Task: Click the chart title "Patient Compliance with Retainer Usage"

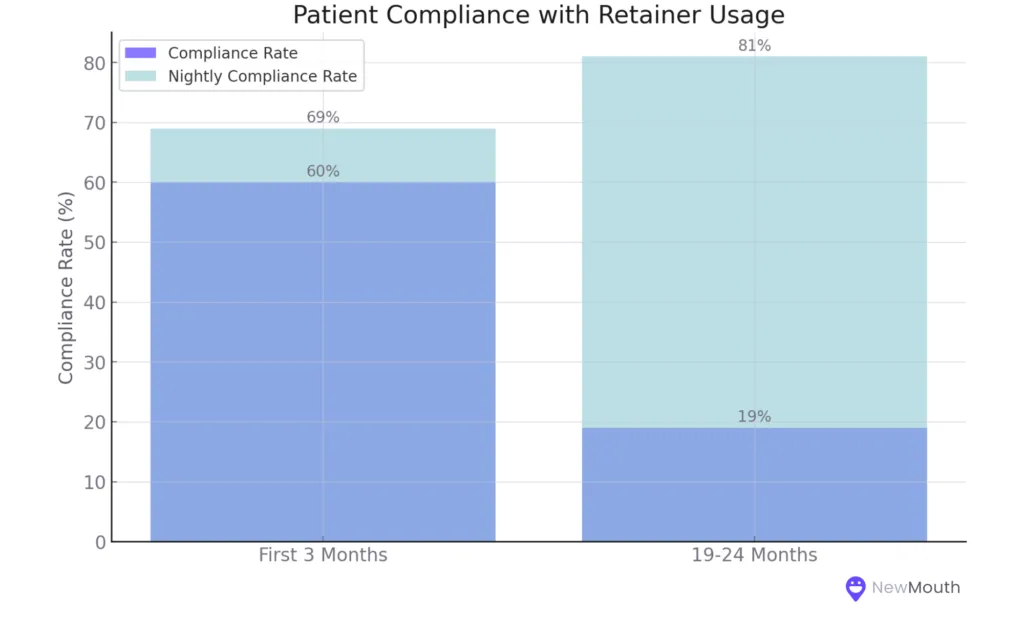Action: point(539,16)
